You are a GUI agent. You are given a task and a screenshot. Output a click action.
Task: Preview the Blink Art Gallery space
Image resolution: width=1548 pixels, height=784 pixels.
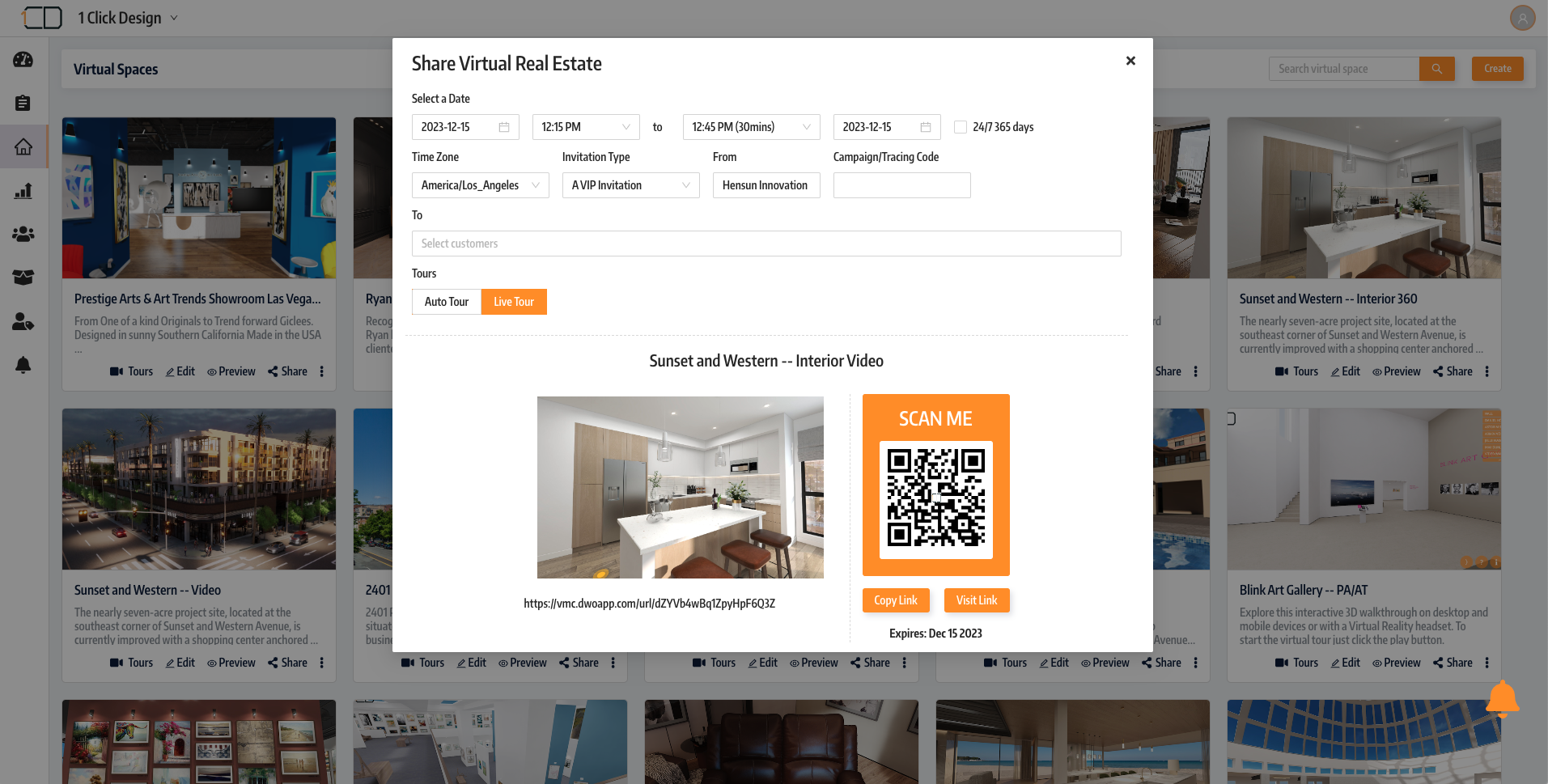[1397, 663]
